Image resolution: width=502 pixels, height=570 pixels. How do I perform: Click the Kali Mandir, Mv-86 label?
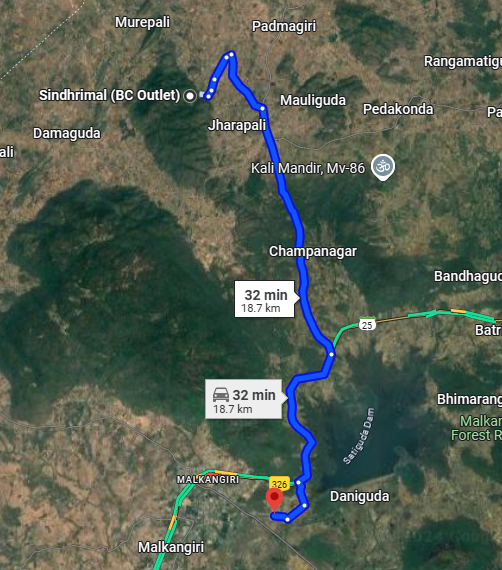[308, 168]
